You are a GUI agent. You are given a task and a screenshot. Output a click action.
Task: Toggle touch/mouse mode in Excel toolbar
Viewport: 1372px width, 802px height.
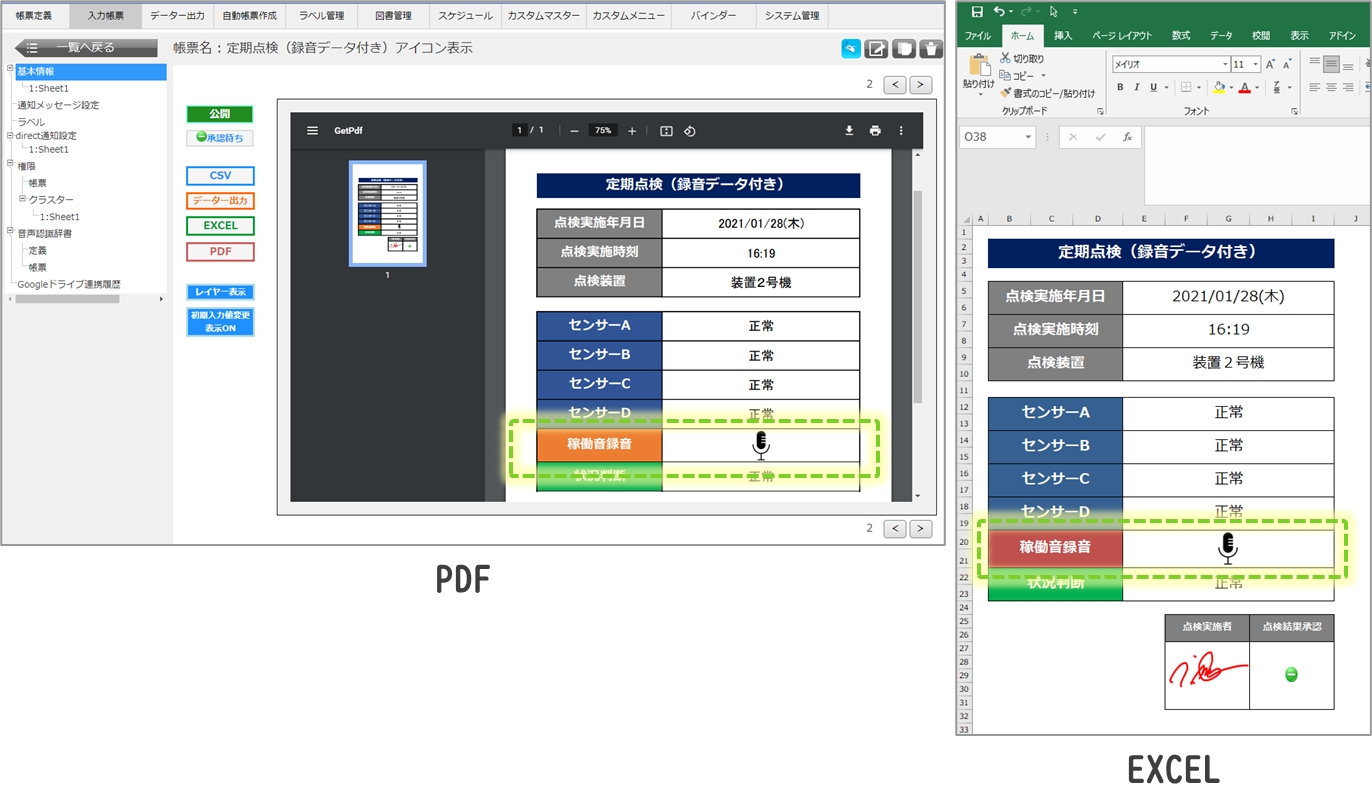click(x=1054, y=12)
